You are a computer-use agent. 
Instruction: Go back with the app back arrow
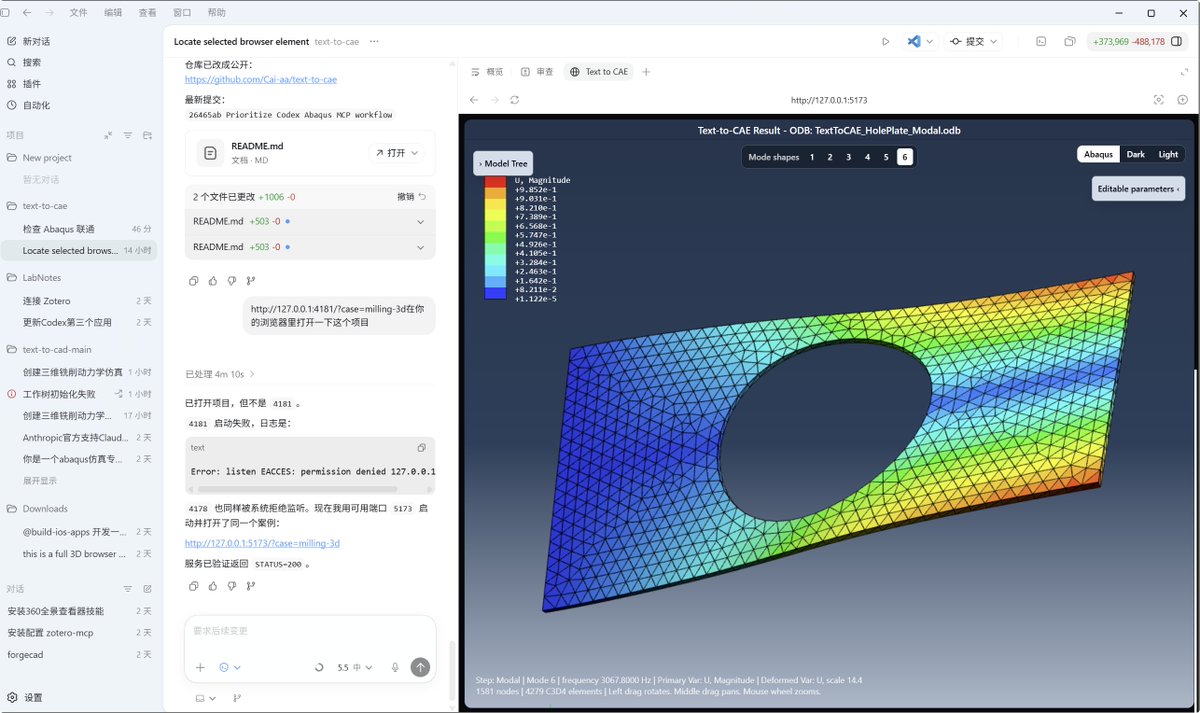click(26, 13)
